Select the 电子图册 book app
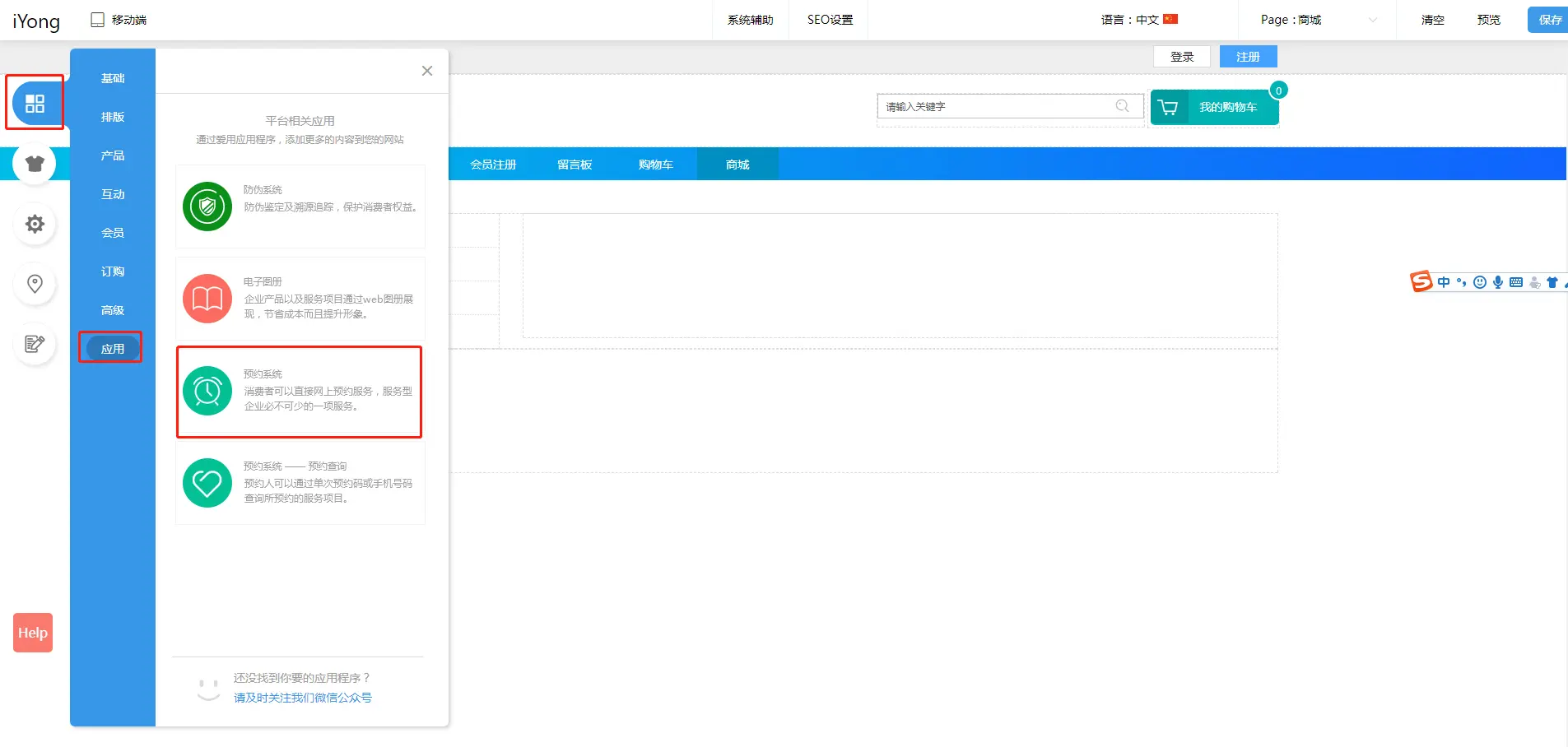Viewport: 1568px width, 747px height. pos(300,299)
